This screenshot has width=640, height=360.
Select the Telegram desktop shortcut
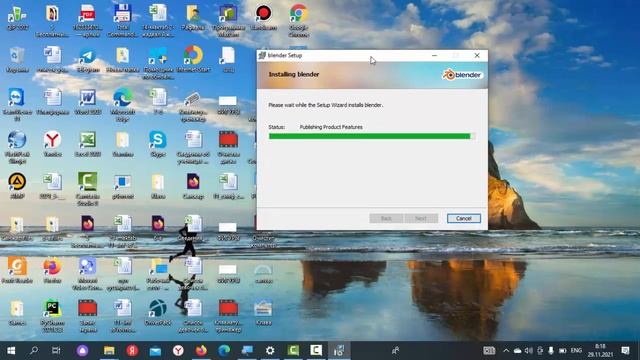pyautogui.click(x=88, y=60)
